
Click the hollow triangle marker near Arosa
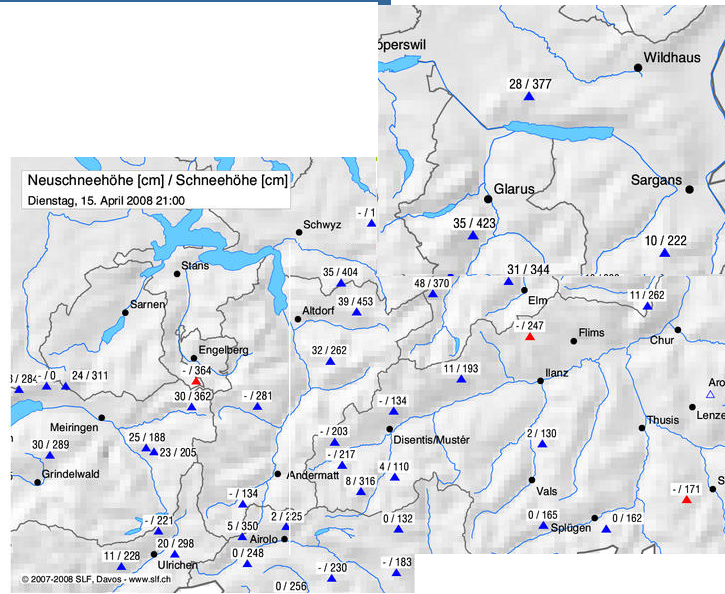coord(710,394)
